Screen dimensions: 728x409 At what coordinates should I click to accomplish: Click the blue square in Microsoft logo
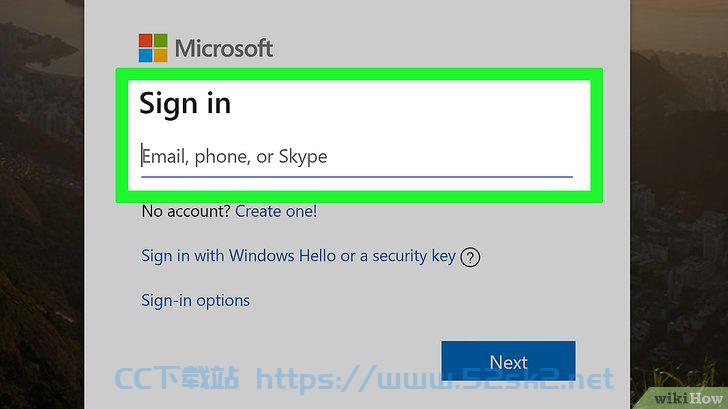[x=145, y=55]
